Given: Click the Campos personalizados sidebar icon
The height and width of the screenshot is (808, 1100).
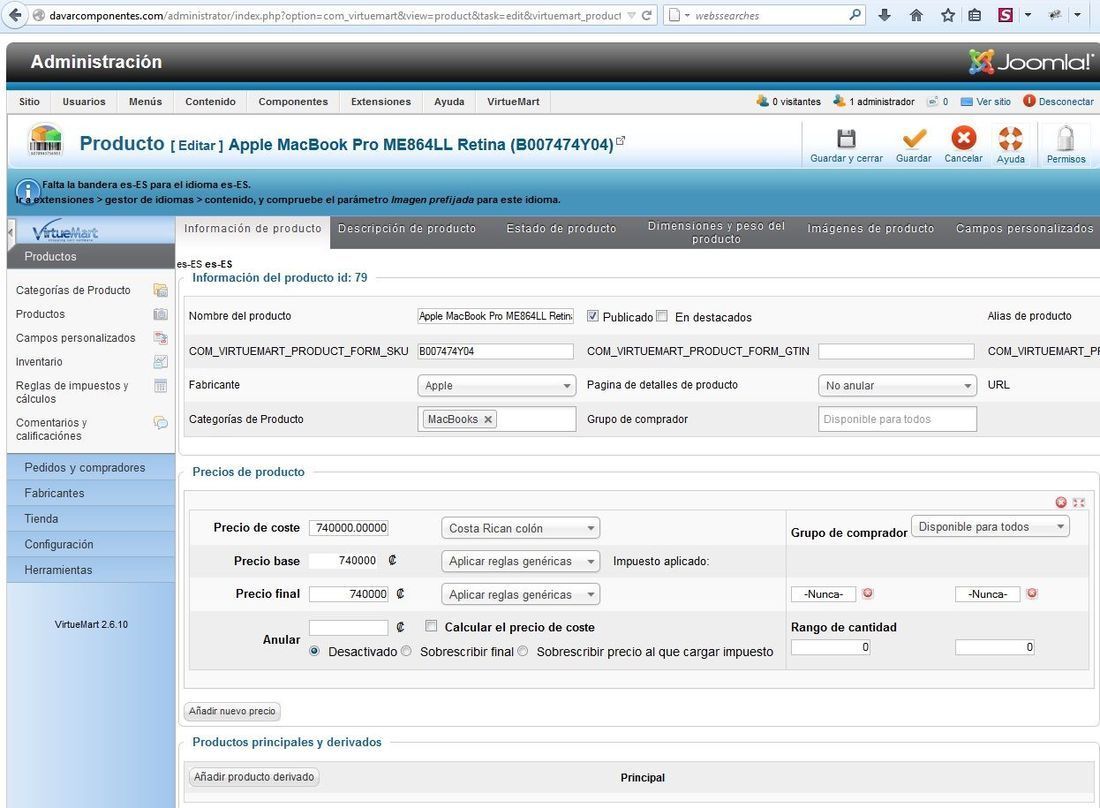Looking at the screenshot, I should point(161,337).
